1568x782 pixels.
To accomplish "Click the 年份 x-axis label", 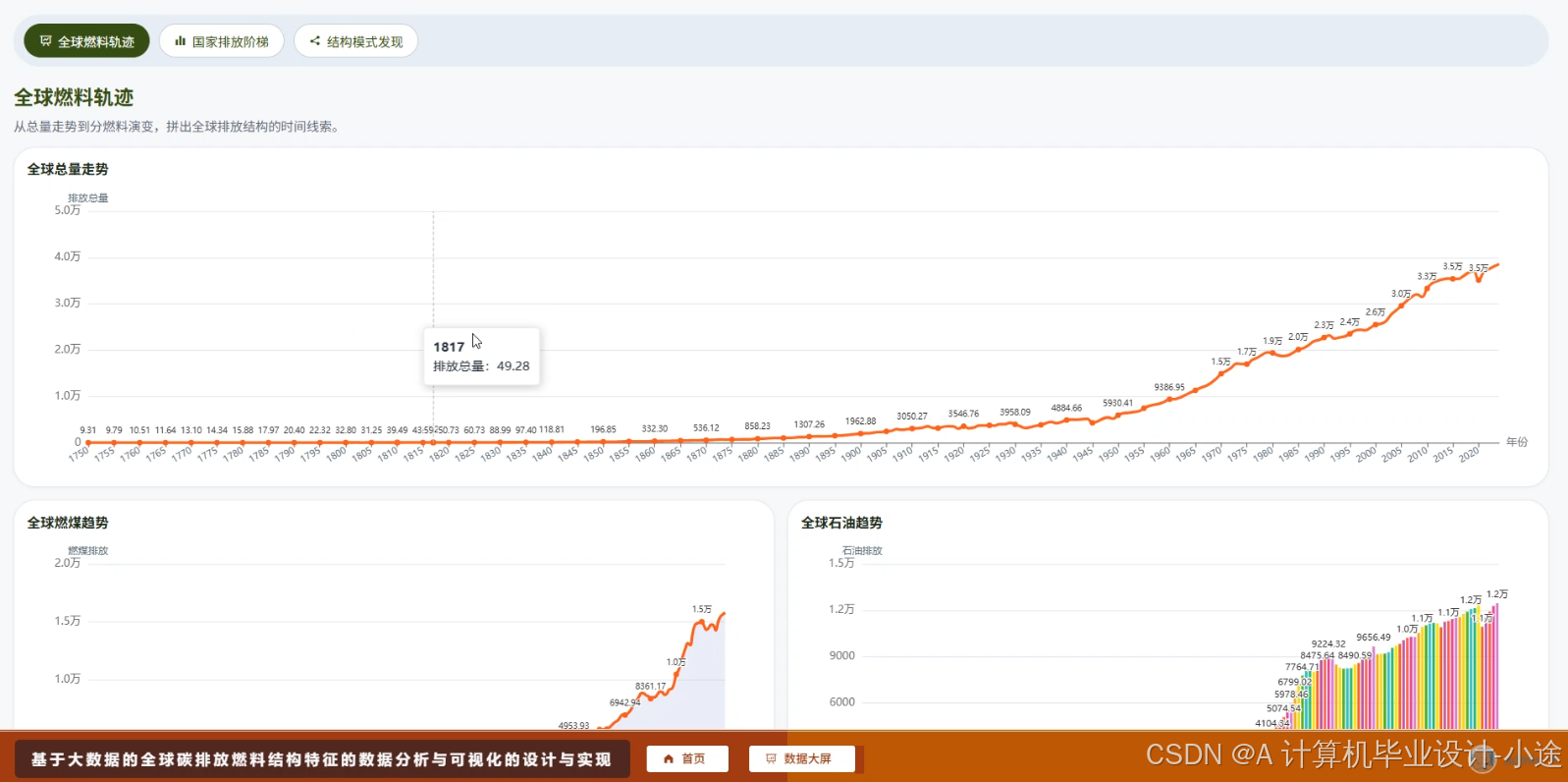I will [1517, 442].
